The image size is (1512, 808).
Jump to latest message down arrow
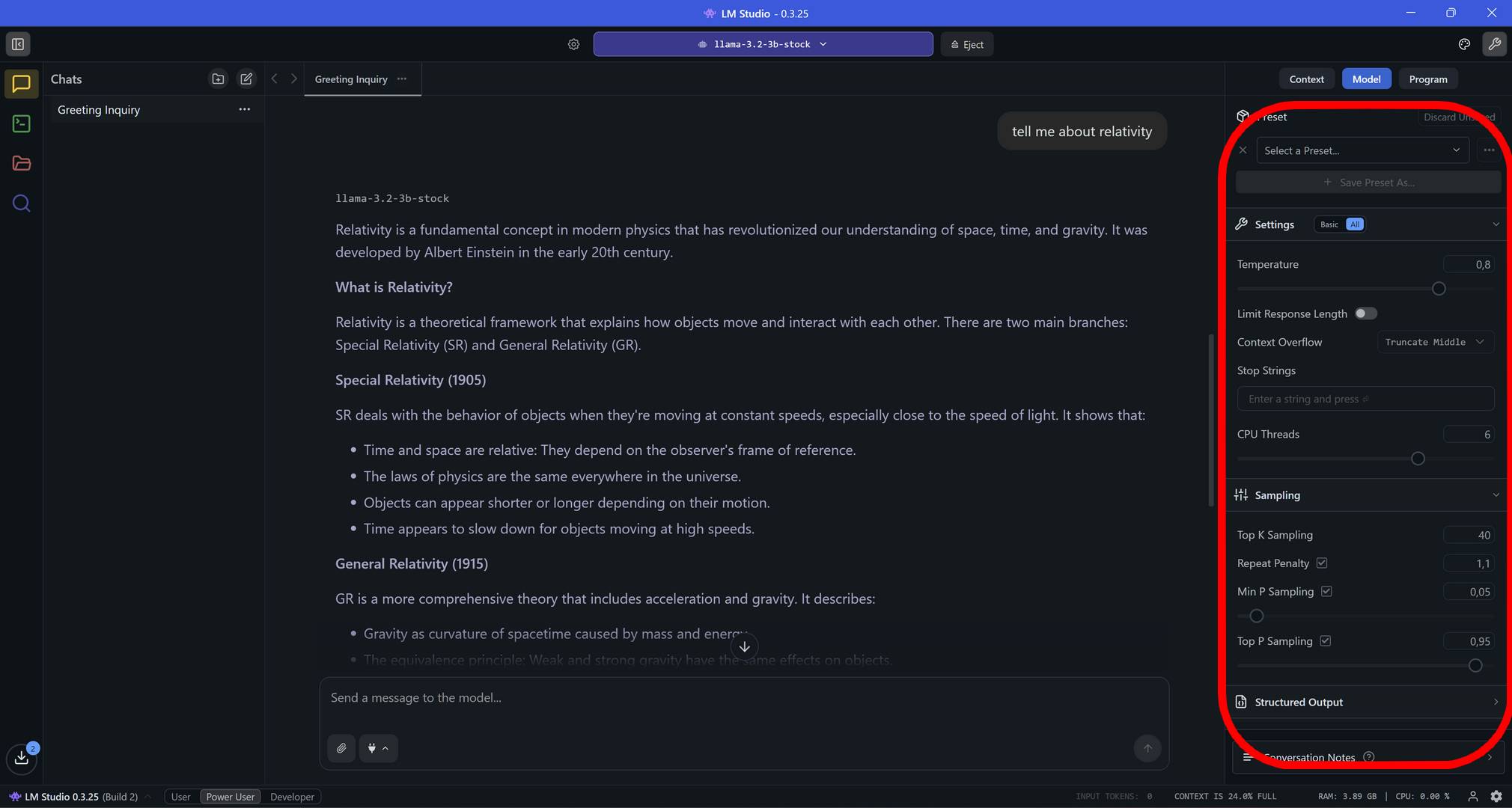tap(744, 646)
